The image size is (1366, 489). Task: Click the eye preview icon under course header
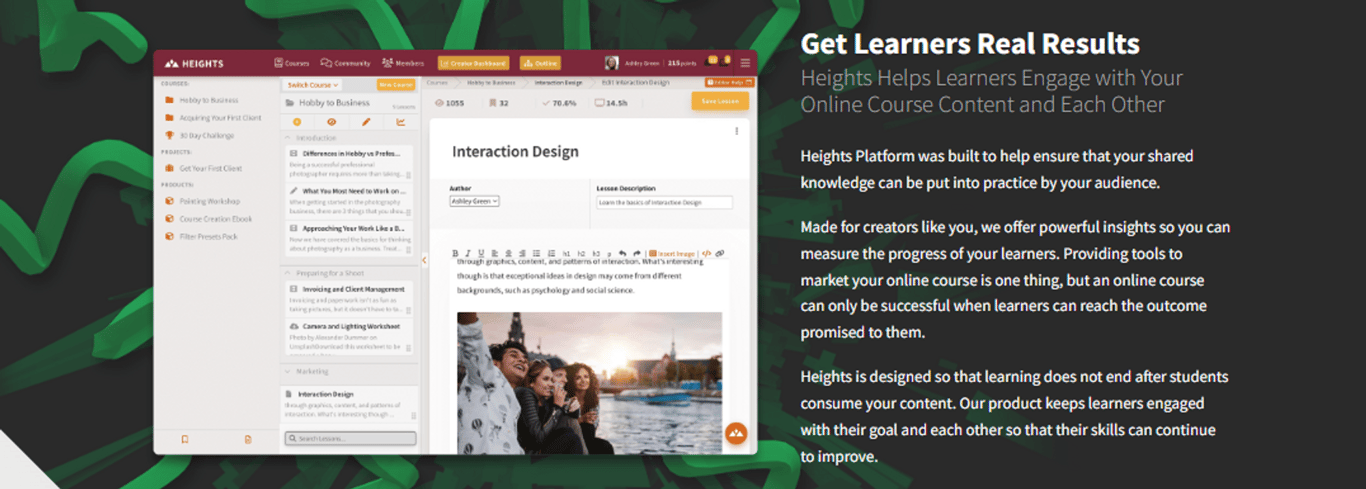point(331,122)
